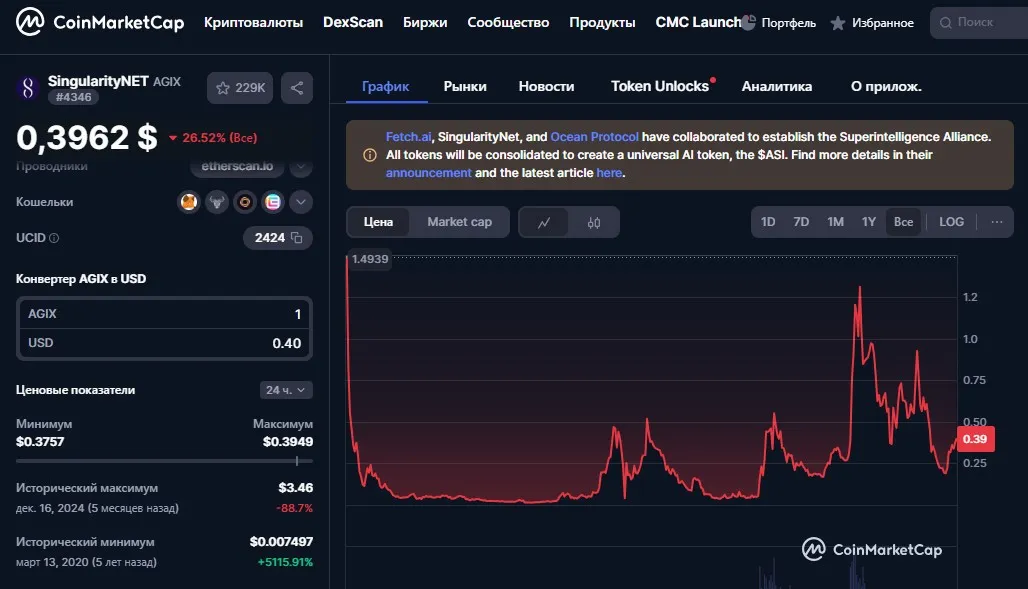1028x589 pixels.
Task: Switch to the Рынки tab
Action: pos(465,87)
